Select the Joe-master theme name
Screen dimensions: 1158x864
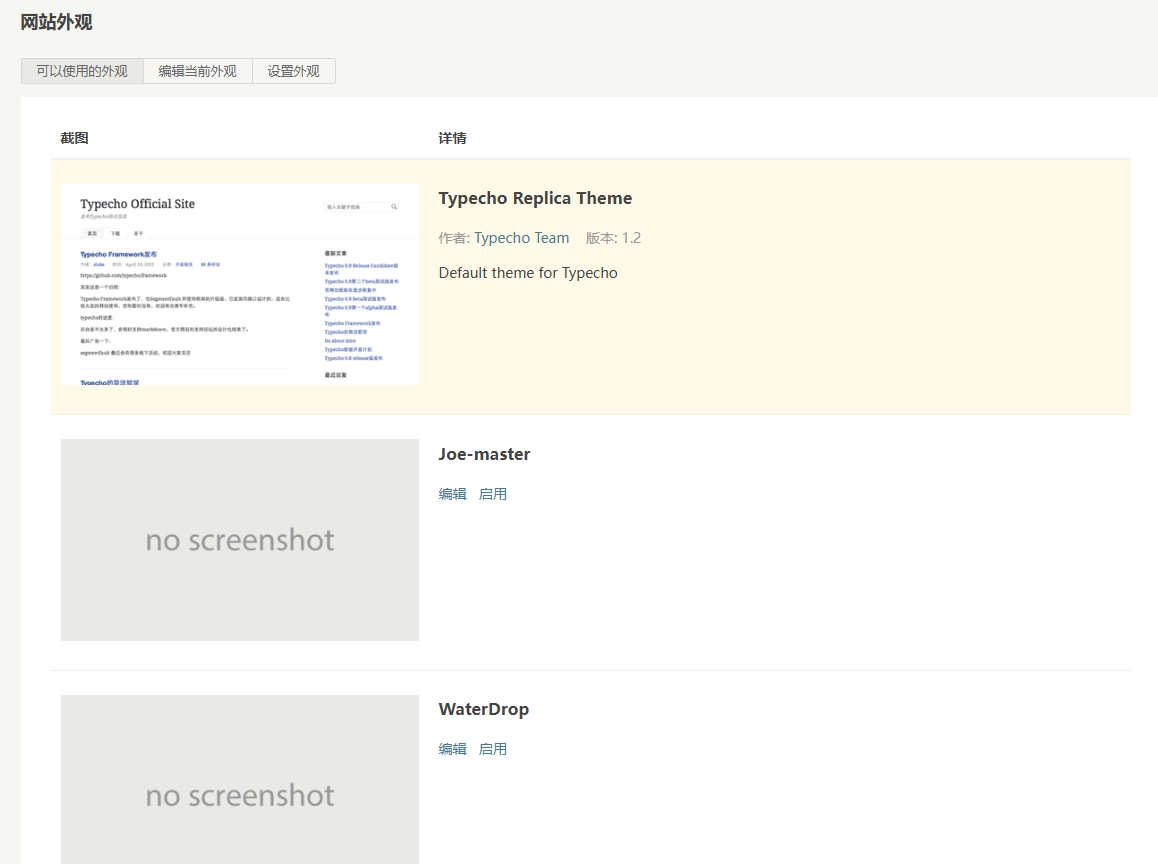click(x=484, y=454)
